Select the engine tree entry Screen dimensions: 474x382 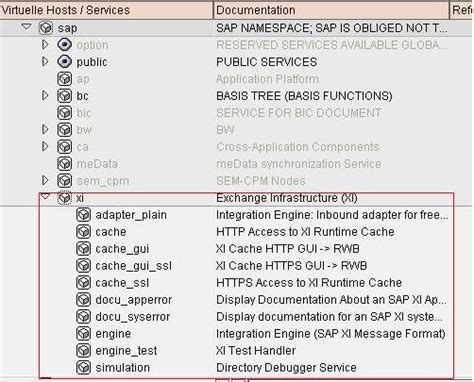click(113, 334)
